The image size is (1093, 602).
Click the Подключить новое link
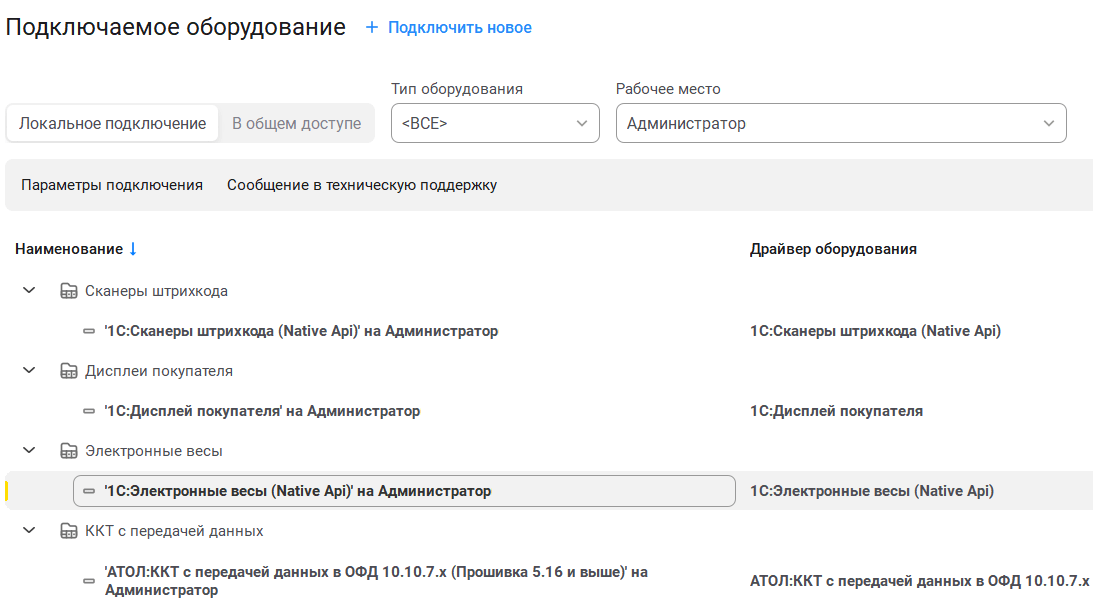459,28
